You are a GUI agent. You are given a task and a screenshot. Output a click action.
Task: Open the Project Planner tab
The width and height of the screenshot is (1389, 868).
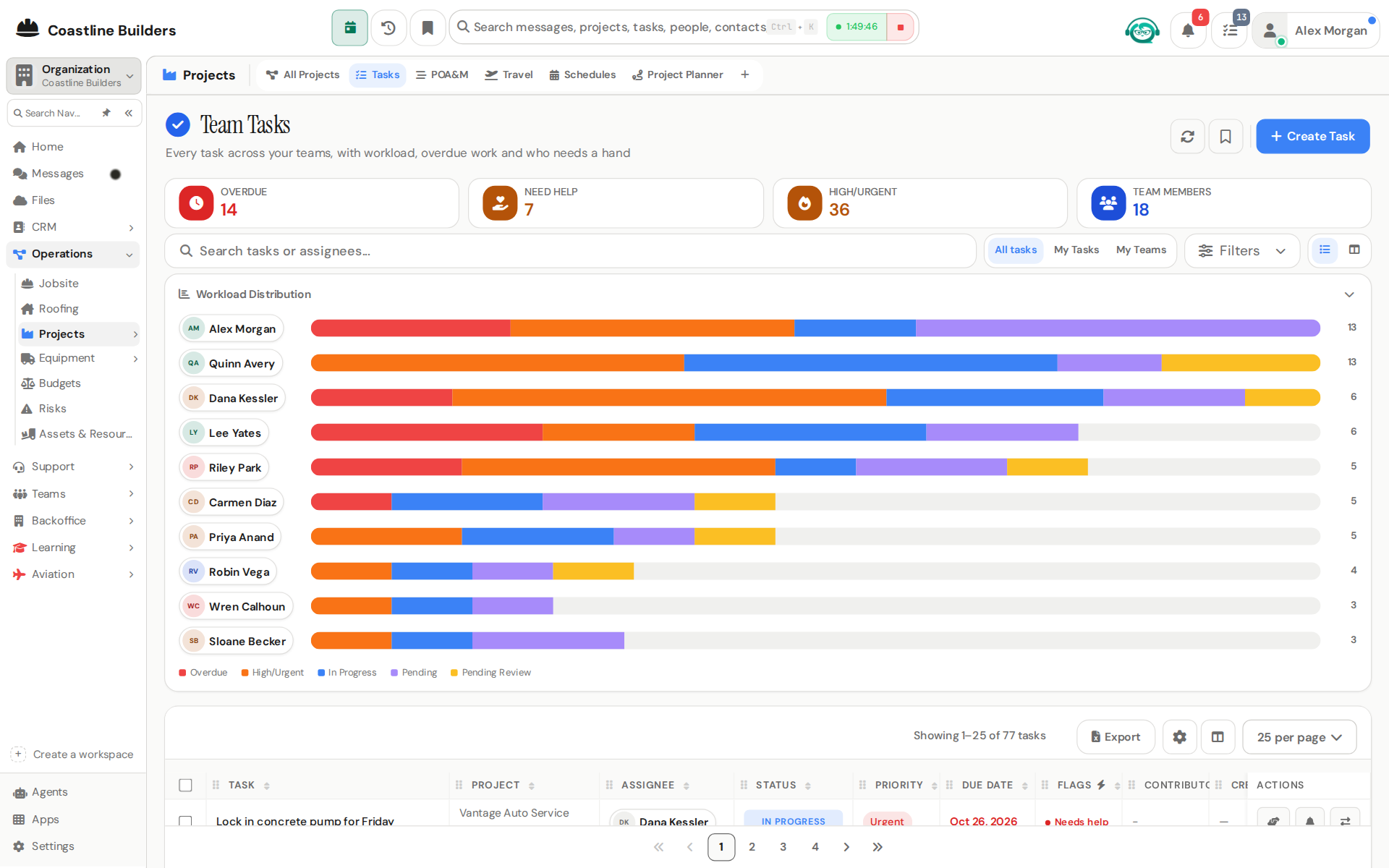677,75
